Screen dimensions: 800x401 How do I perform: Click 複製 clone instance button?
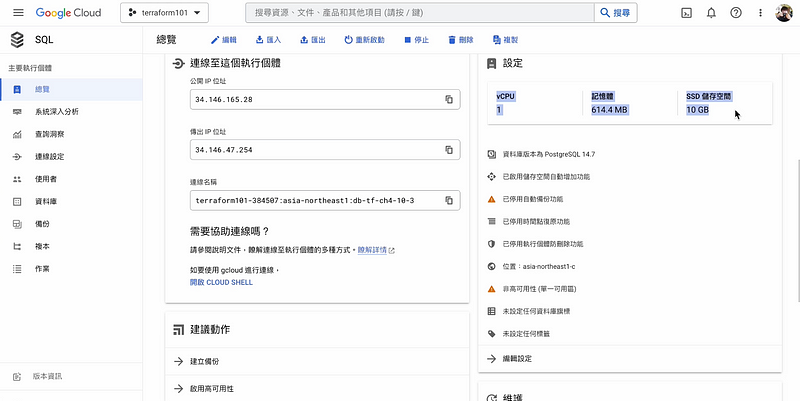pyautogui.click(x=505, y=40)
